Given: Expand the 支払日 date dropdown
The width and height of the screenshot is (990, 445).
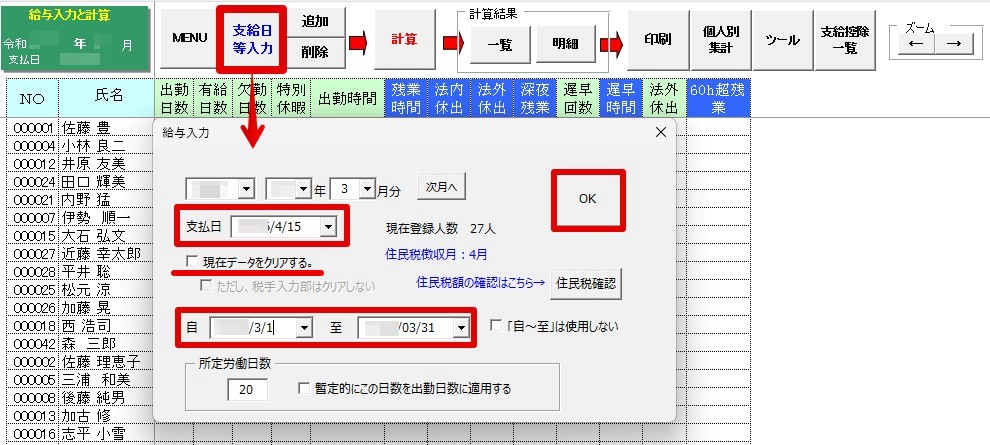Looking at the screenshot, I should [x=328, y=227].
